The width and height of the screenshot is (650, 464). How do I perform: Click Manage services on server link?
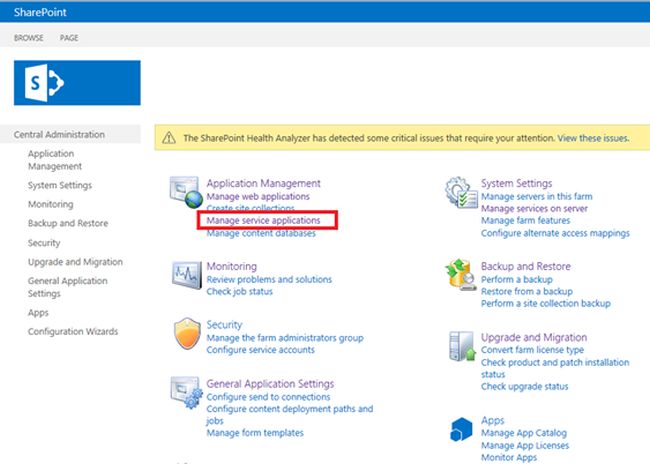(534, 208)
